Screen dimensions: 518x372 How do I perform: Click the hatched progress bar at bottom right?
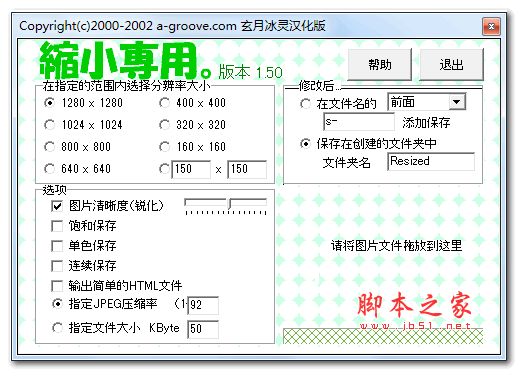383,336
